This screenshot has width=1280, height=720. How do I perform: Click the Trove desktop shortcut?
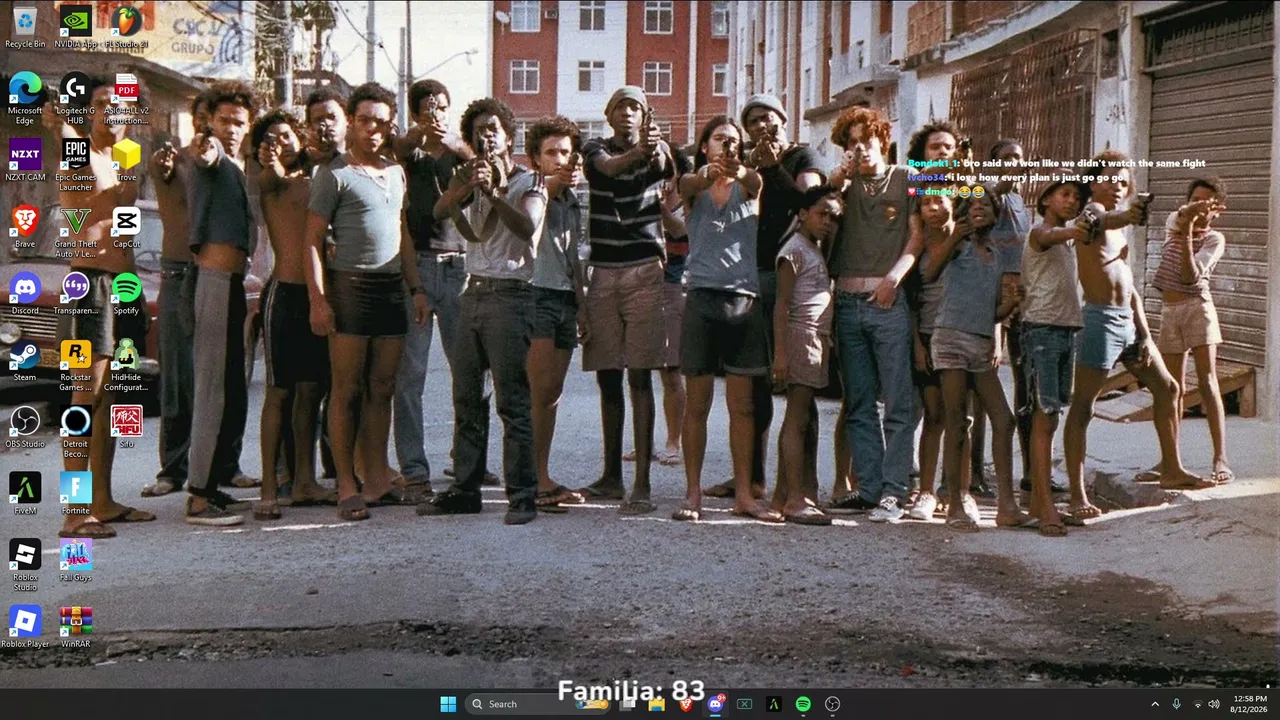click(126, 160)
